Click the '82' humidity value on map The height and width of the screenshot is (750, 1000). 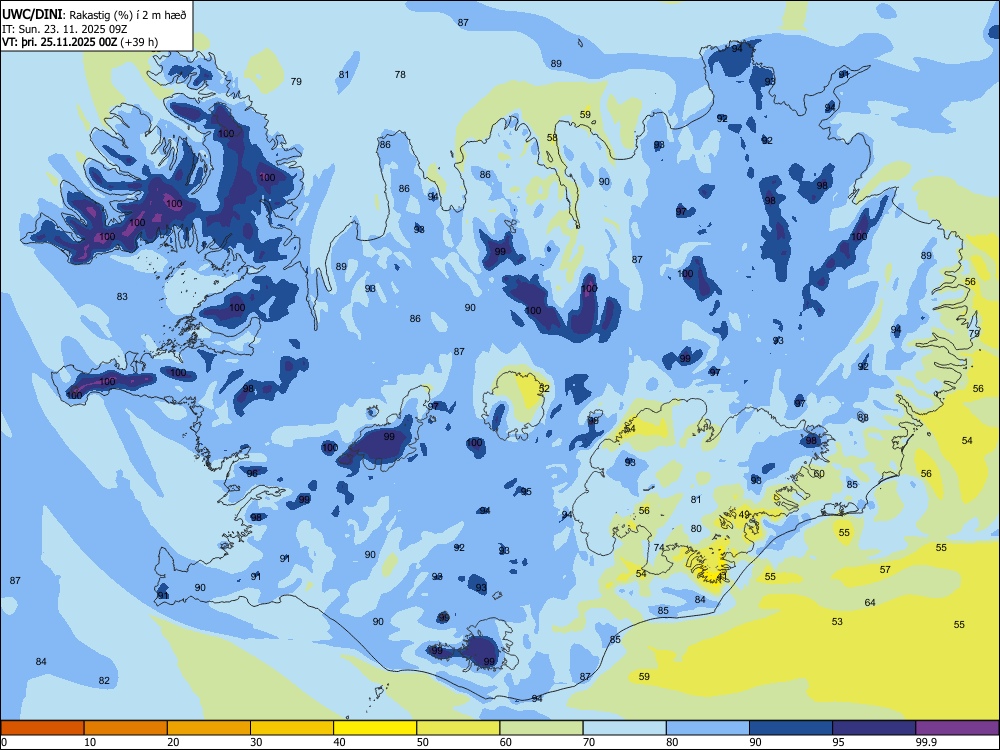click(x=104, y=680)
